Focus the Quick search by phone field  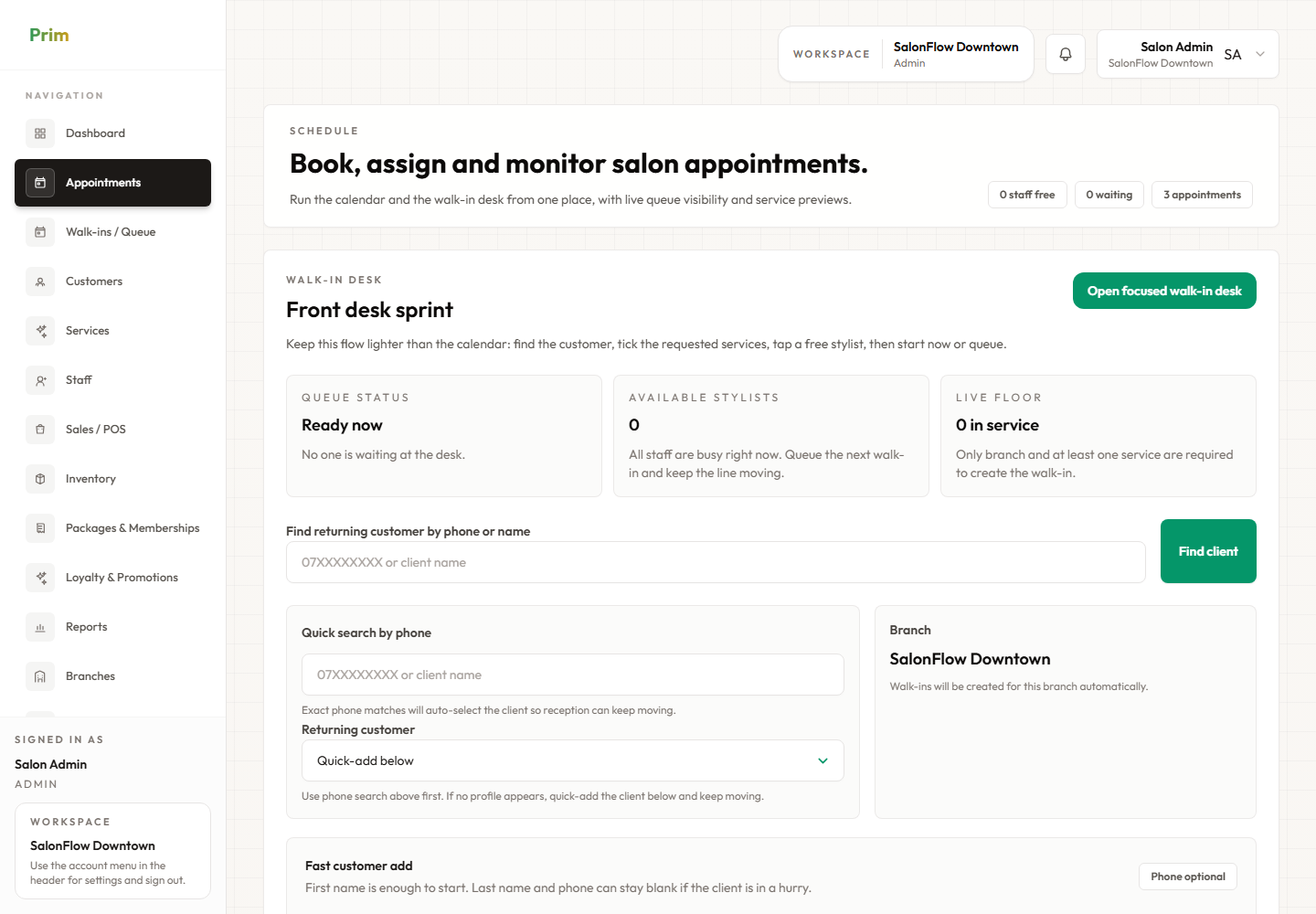coord(573,675)
